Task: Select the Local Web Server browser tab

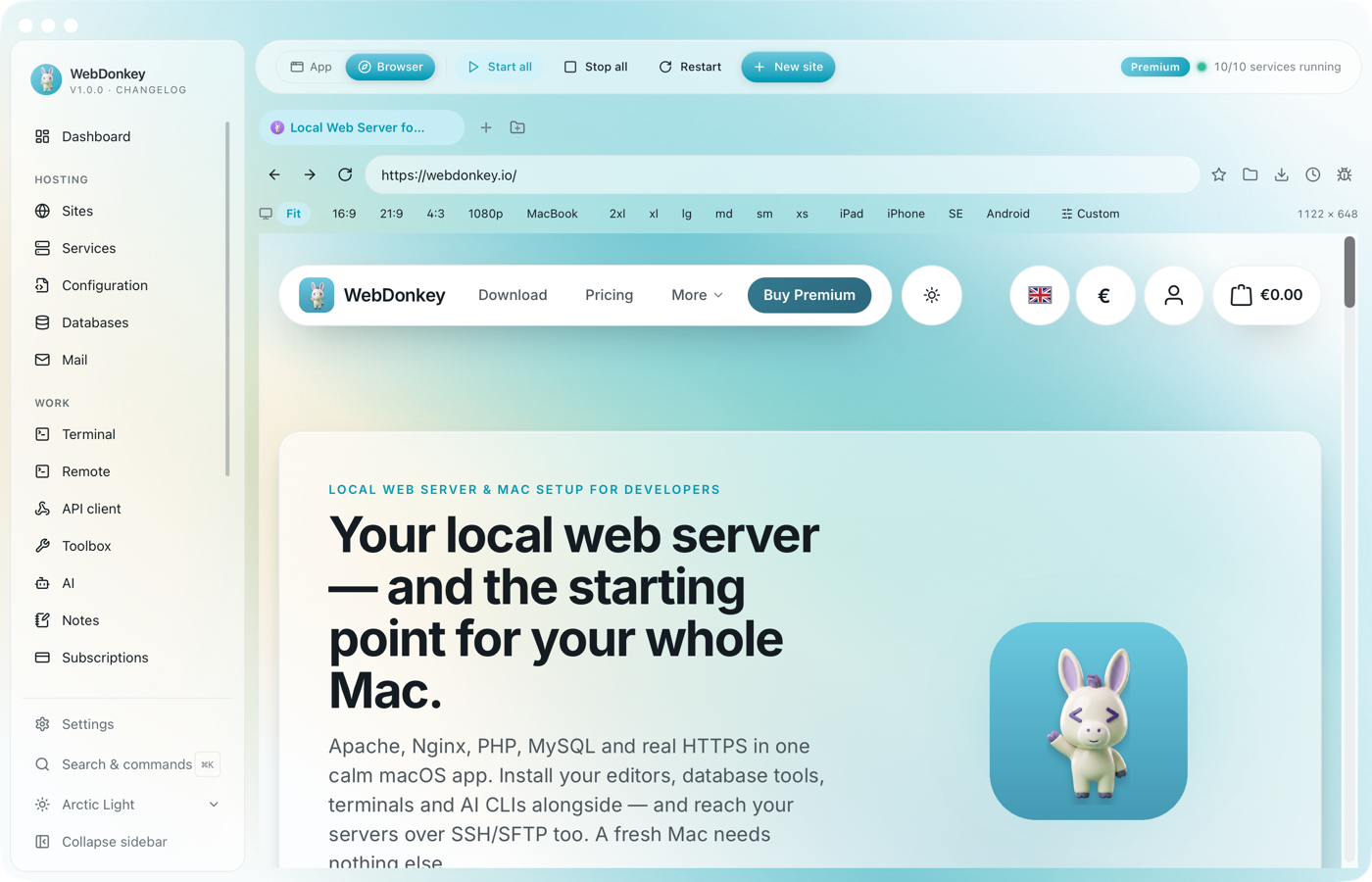Action: click(362, 127)
